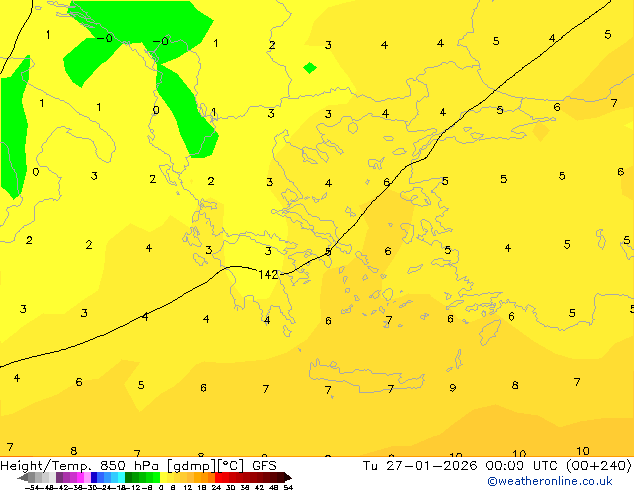Click the small green diamond patch
The image size is (634, 490).
click(x=310, y=68)
